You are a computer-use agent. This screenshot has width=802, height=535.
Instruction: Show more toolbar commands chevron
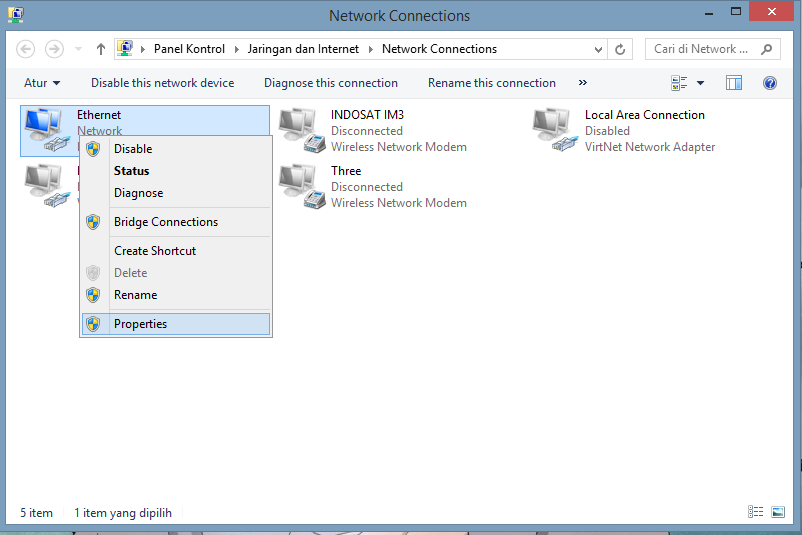pos(583,83)
